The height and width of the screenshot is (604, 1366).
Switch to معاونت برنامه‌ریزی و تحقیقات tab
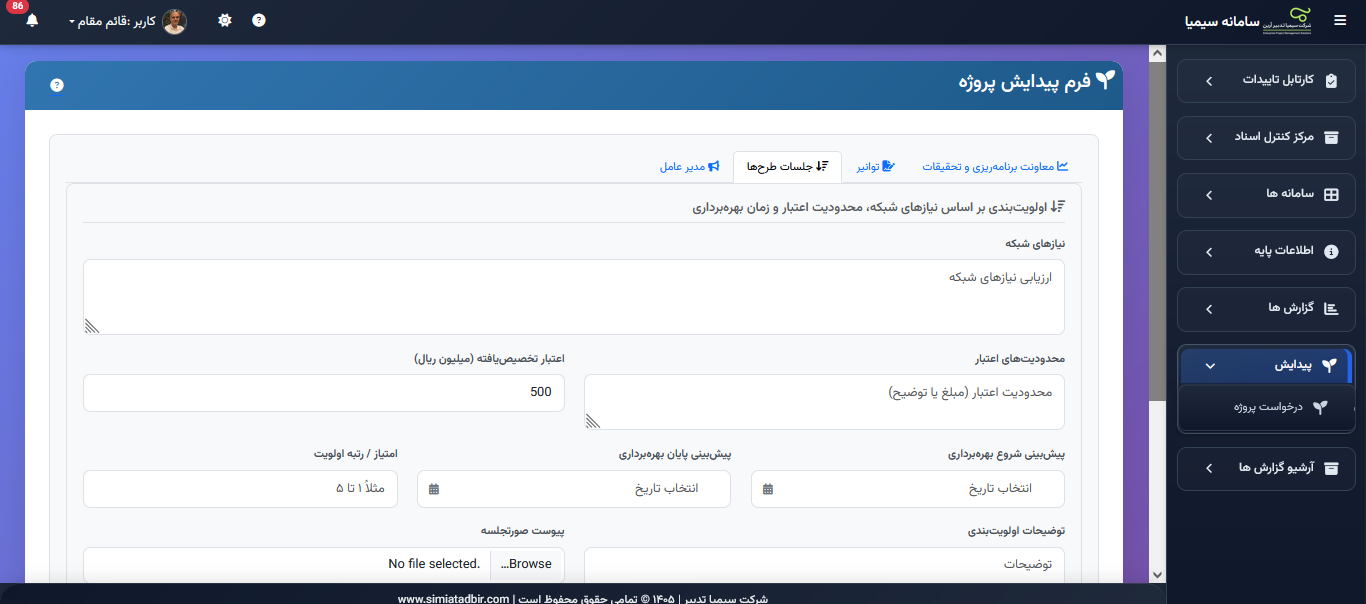995,167
